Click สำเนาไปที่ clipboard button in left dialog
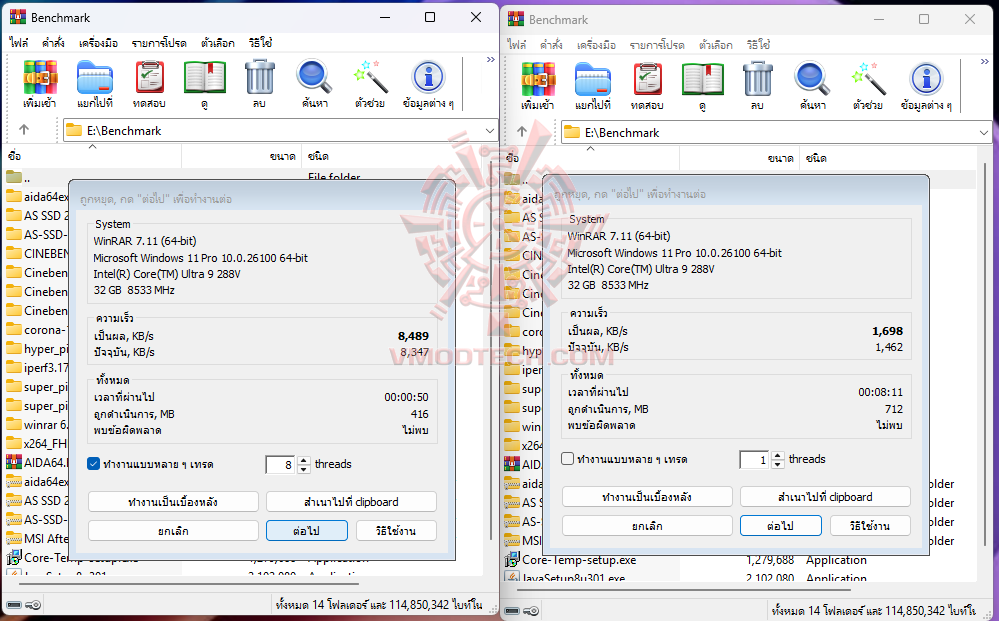999x621 pixels. [x=351, y=502]
